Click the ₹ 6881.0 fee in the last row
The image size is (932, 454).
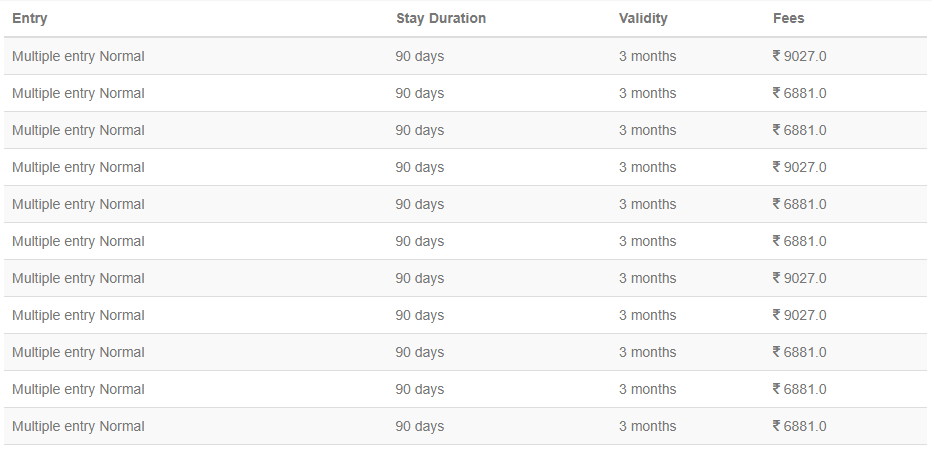pos(799,426)
